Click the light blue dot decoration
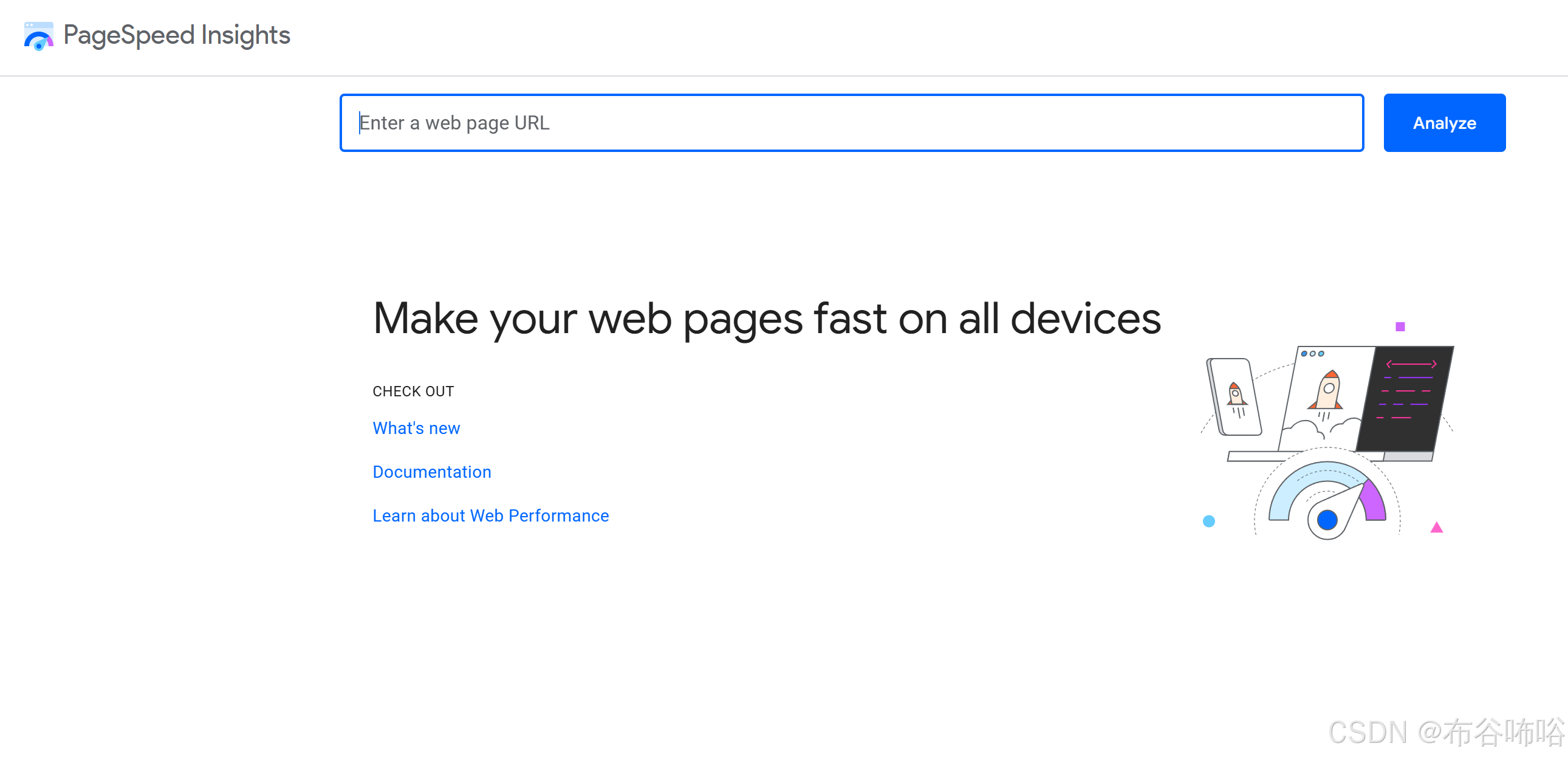This screenshot has height=758, width=1568. pyautogui.click(x=1209, y=521)
